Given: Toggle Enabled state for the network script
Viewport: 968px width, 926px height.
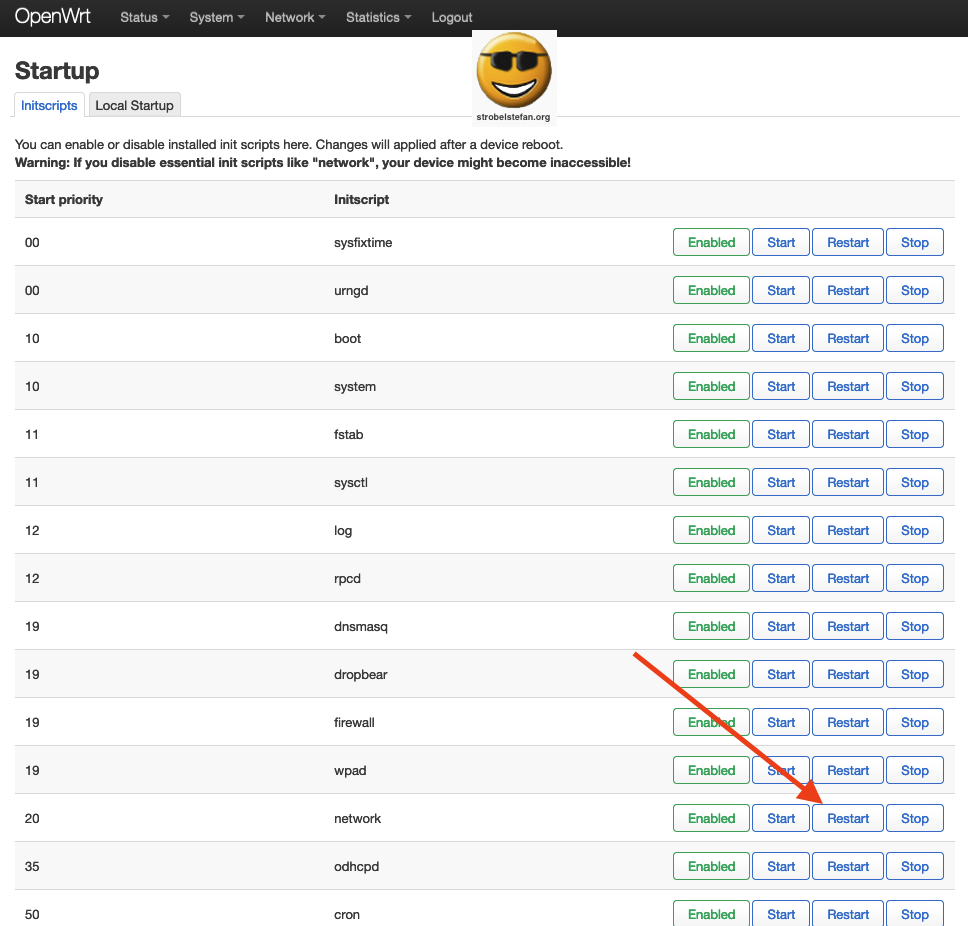Looking at the screenshot, I should [711, 818].
